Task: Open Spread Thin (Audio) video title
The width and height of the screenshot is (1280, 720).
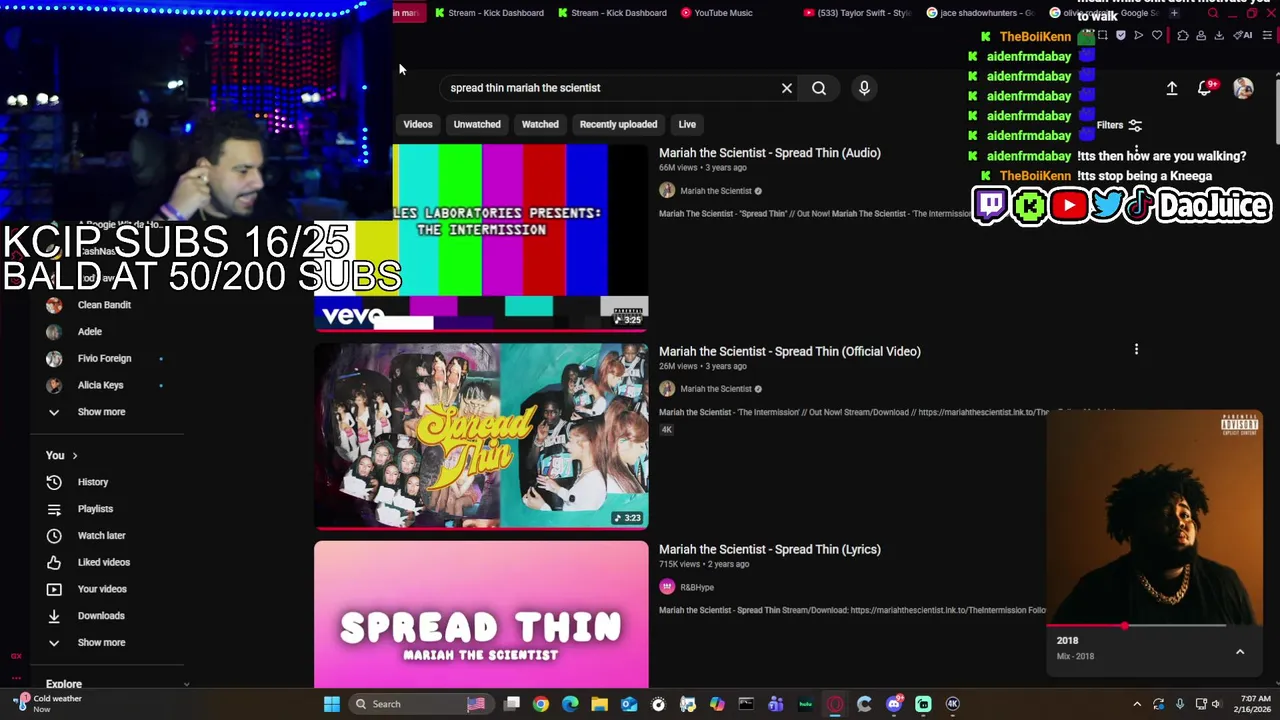Action: tap(770, 153)
